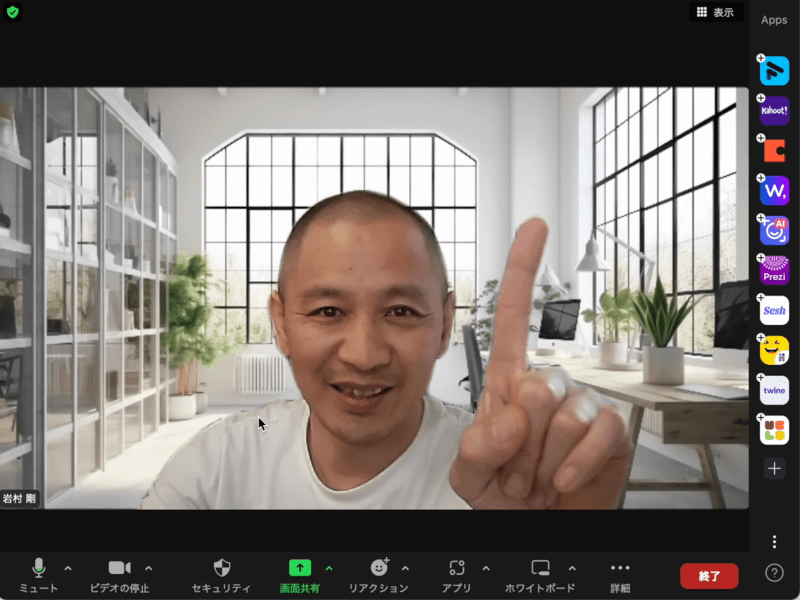800x600 pixels.
Task: Click the red 終了 end button
Action: 709,576
